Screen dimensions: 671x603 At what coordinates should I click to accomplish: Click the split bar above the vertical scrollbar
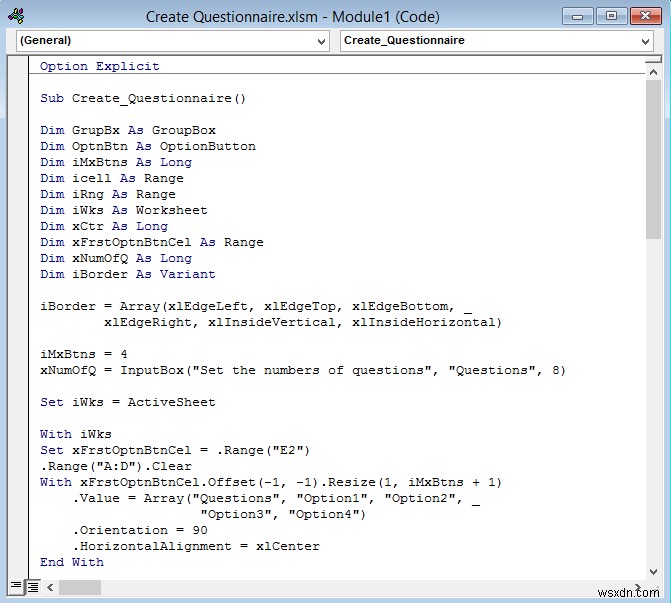click(x=653, y=60)
